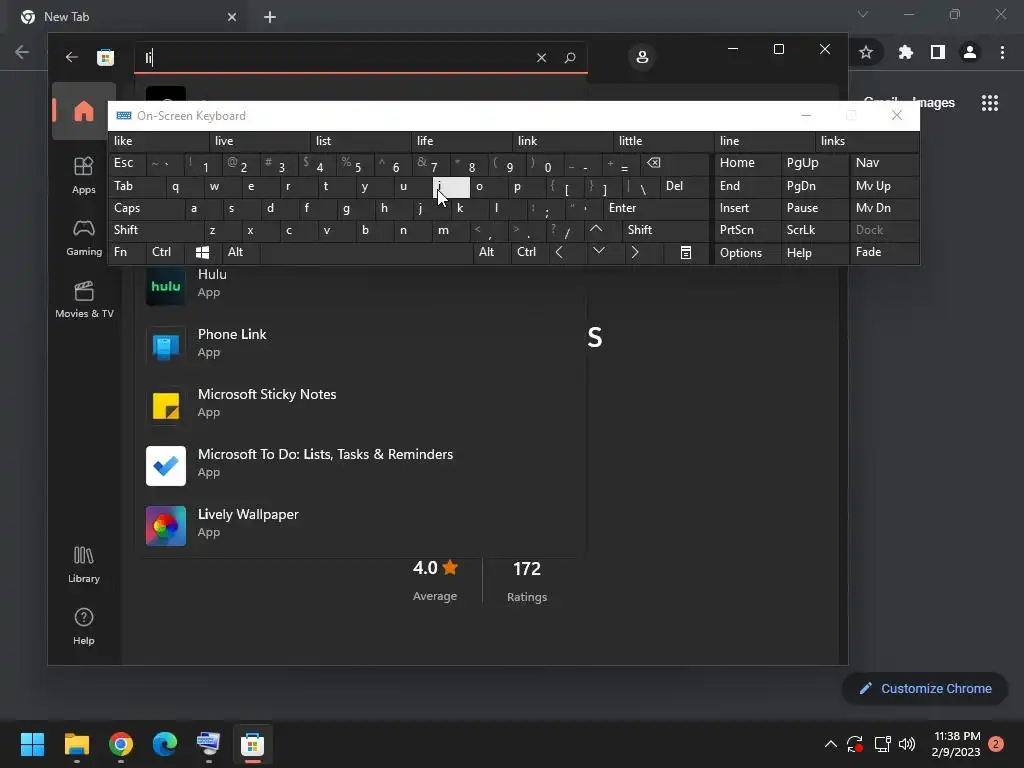Screen dimensions: 1024x768
Task: Open Google apps grid in Chrome
Action: (990, 103)
